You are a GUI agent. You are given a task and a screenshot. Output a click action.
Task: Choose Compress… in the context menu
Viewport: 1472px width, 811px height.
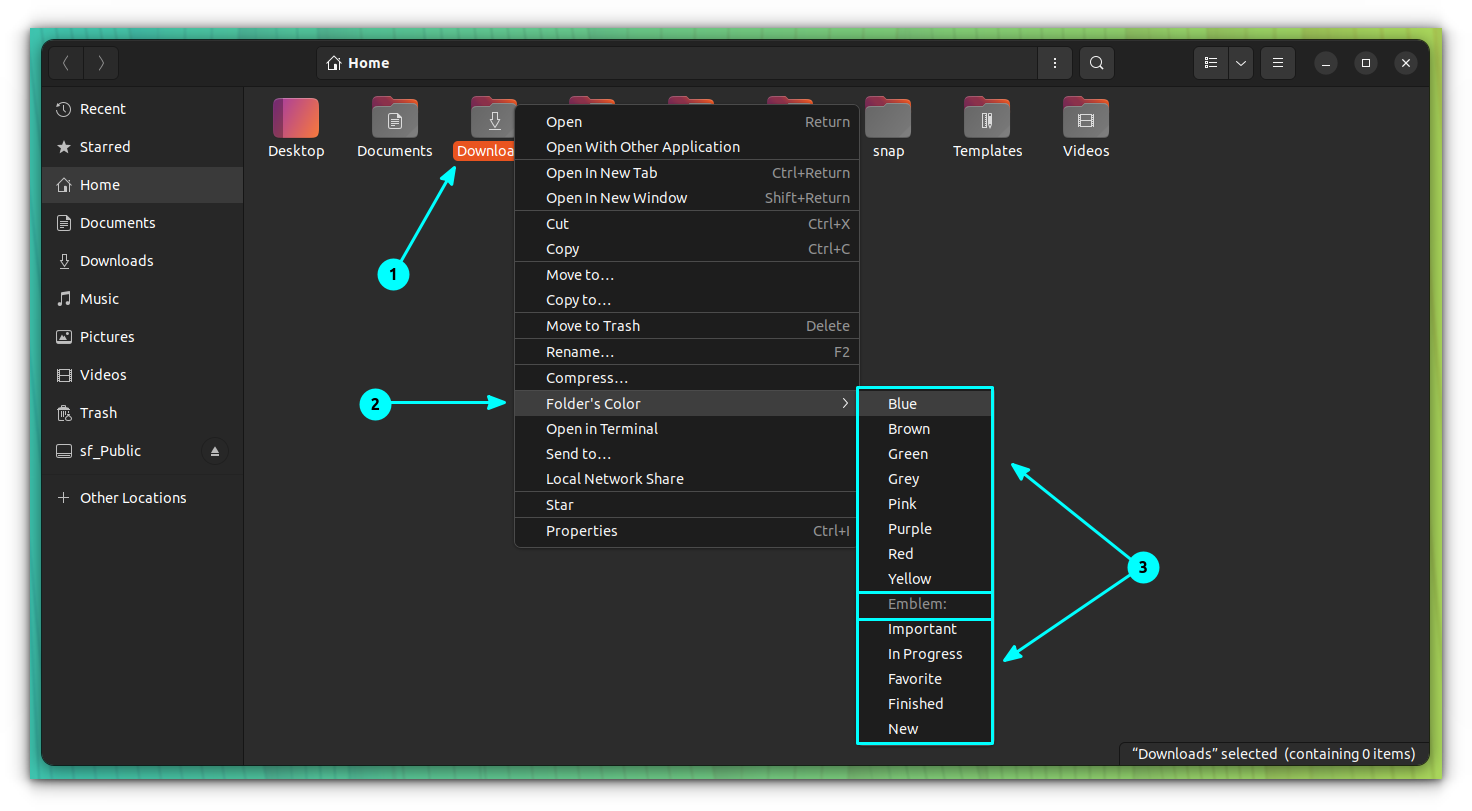click(687, 378)
